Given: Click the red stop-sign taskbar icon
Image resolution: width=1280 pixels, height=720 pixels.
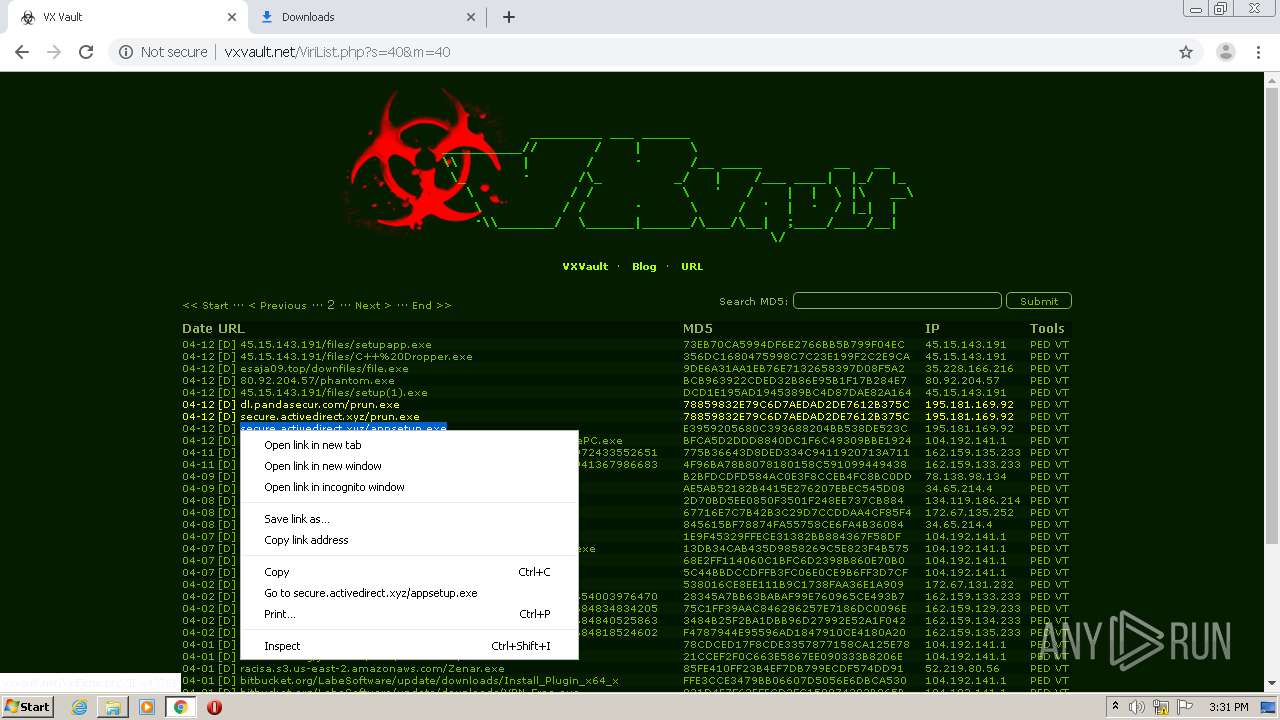Looking at the screenshot, I should coord(214,707).
